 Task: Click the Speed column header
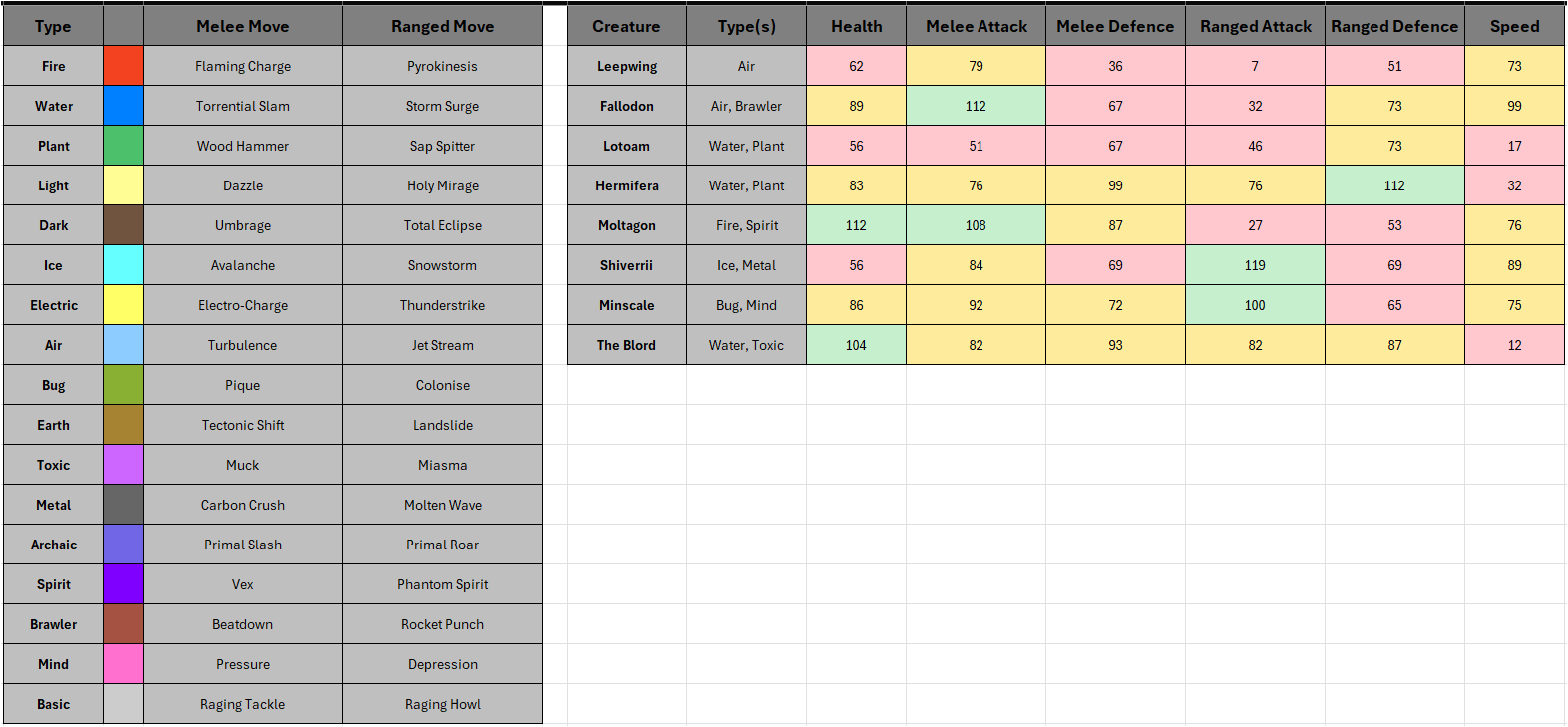click(x=1514, y=26)
